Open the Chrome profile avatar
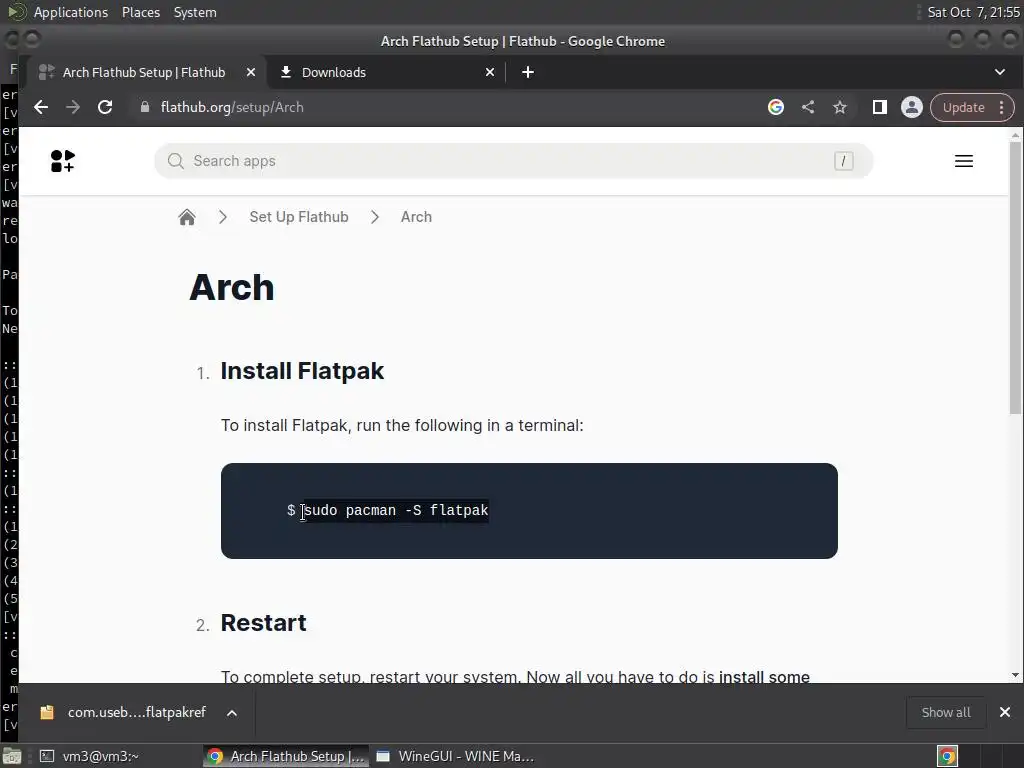Screen dimensions: 1024x768 tap(912, 107)
